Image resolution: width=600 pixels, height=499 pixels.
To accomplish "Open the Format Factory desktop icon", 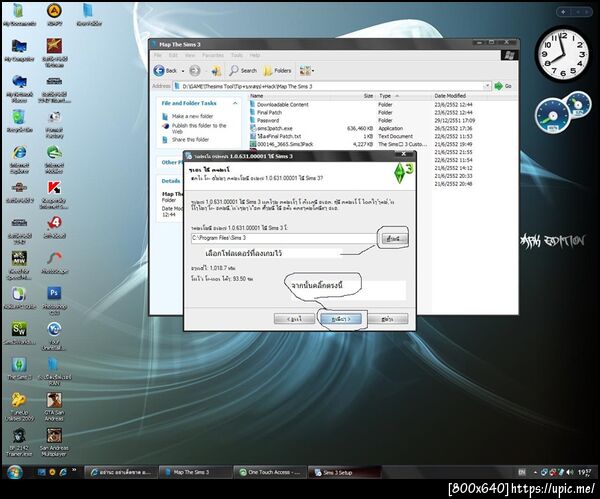I will pyautogui.click(x=54, y=124).
